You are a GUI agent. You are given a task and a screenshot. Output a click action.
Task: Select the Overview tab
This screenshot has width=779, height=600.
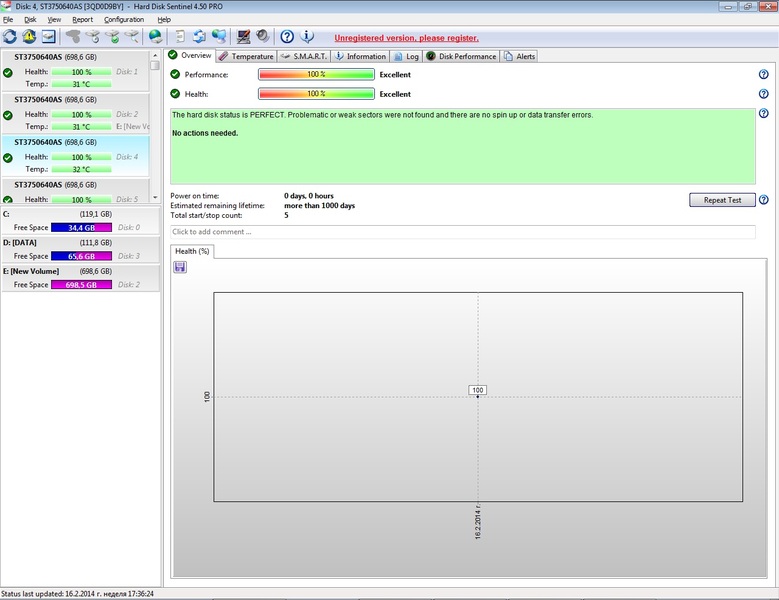[190, 55]
